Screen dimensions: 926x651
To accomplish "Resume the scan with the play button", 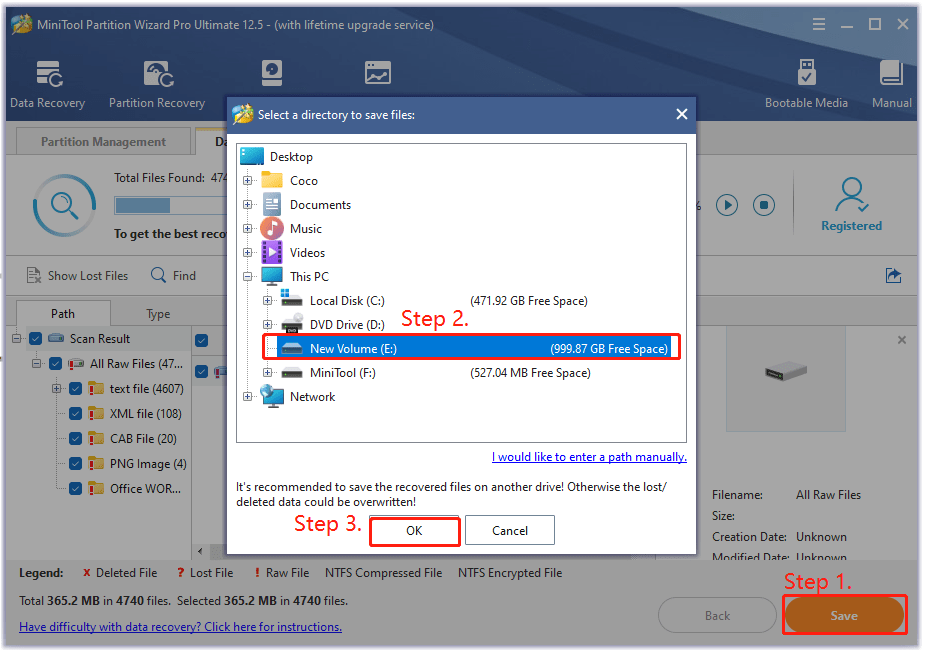I will [x=727, y=204].
